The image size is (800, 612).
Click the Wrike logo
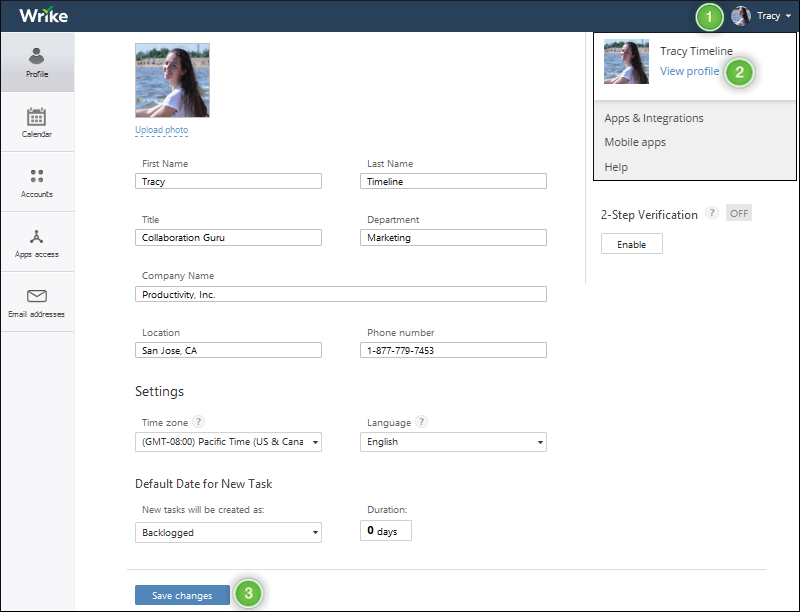coord(43,15)
